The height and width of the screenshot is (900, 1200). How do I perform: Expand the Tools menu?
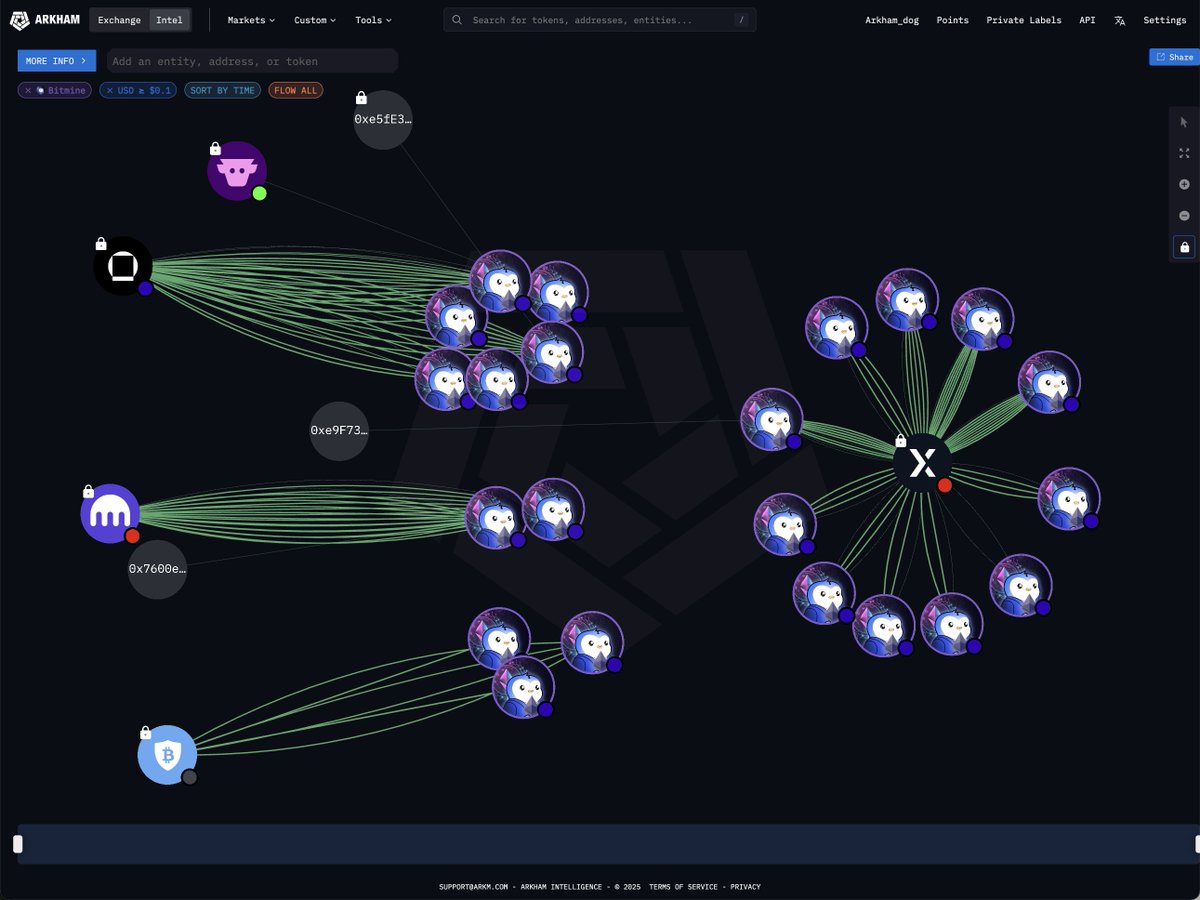pos(371,19)
